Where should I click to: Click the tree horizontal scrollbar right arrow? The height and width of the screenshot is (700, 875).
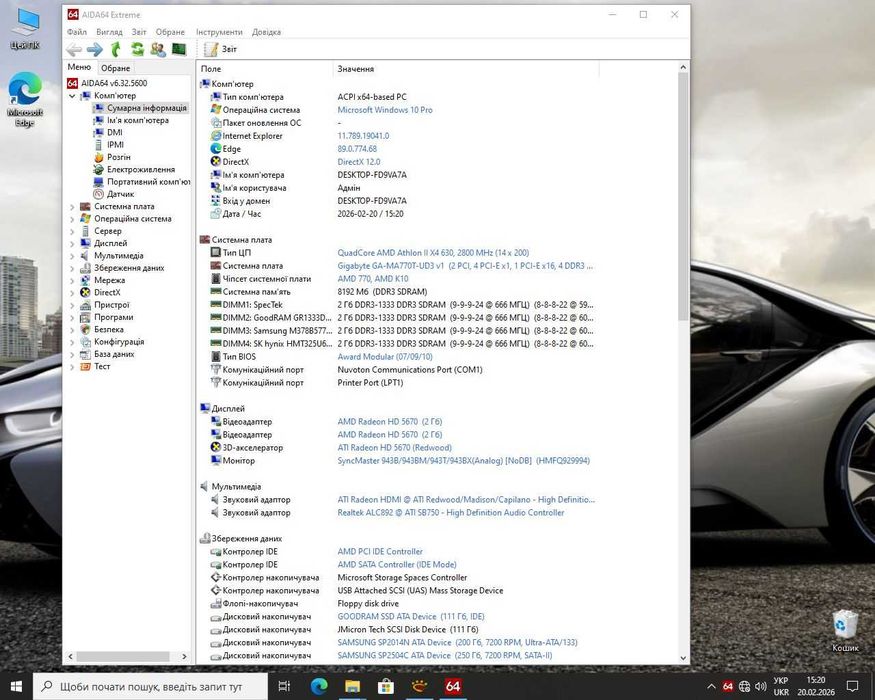[x=184, y=656]
